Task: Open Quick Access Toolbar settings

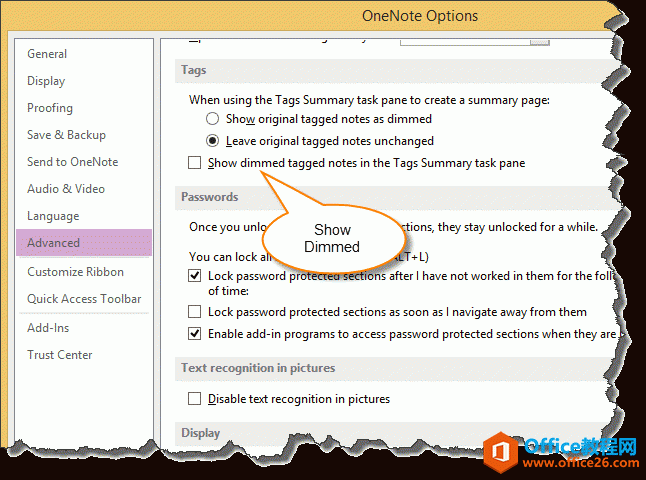Action: [84, 299]
